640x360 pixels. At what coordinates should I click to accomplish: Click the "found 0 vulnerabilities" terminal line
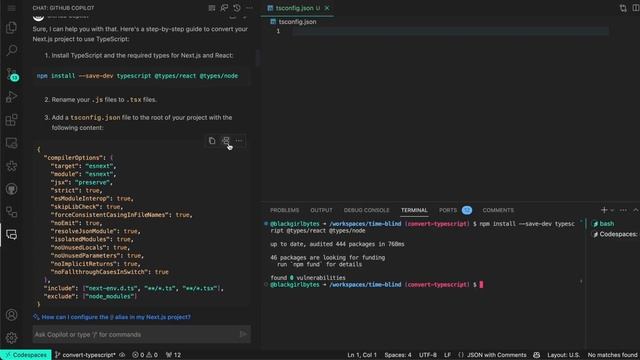308,278
